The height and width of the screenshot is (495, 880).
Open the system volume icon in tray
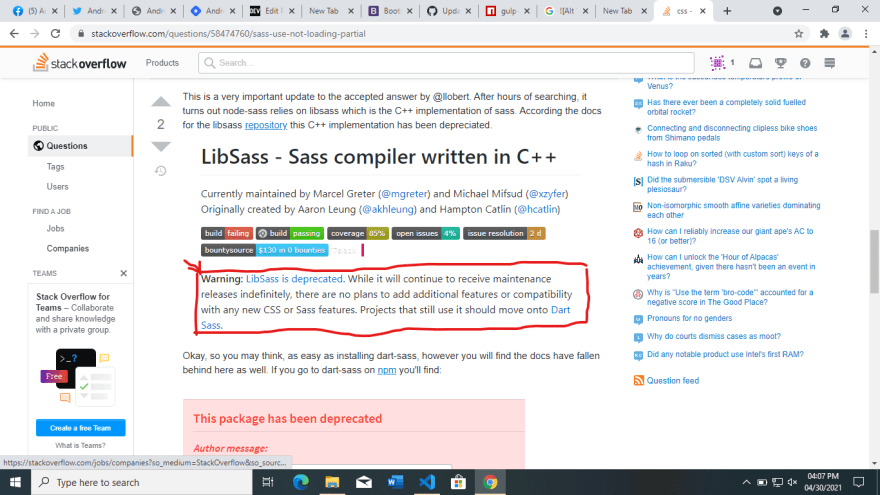pos(792,482)
